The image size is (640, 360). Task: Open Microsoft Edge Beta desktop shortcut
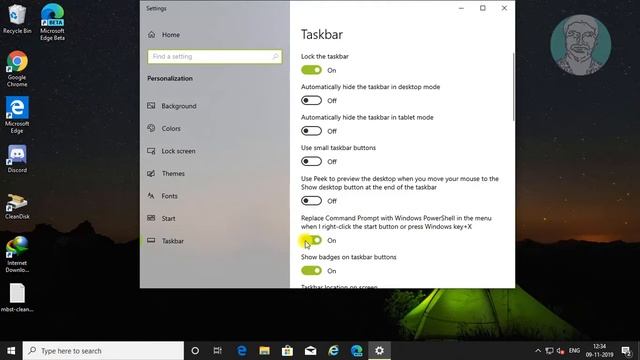point(52,22)
